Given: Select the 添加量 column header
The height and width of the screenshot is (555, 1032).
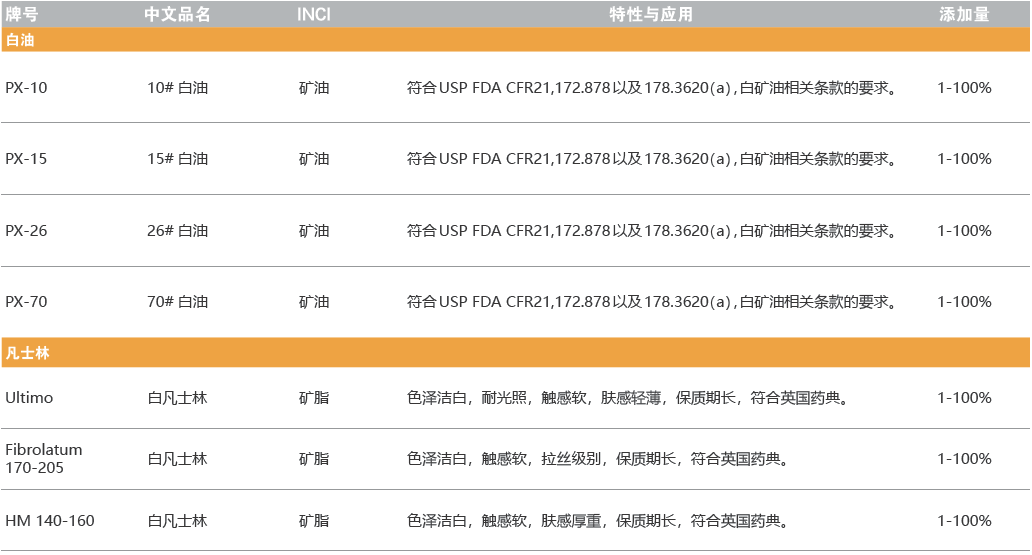Looking at the screenshot, I should 964,14.
